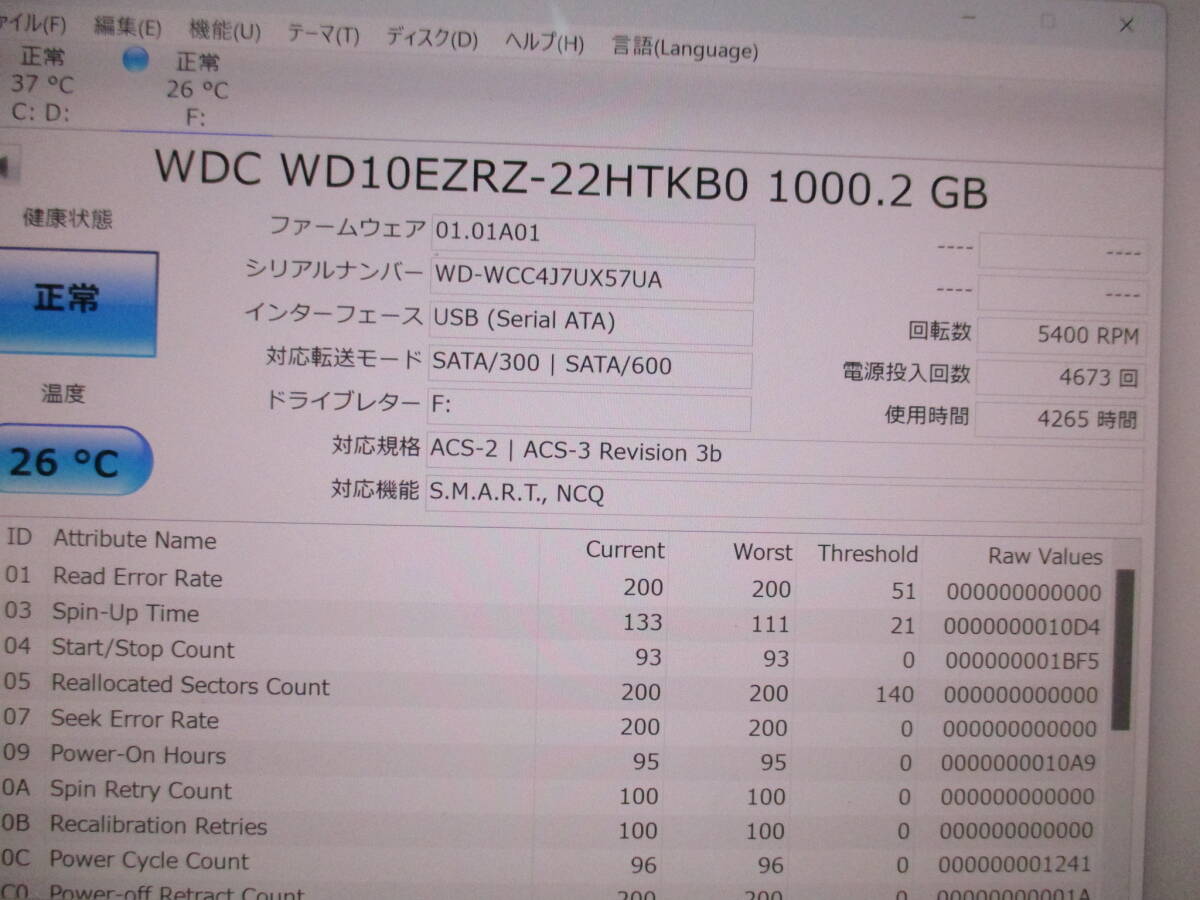1200x900 pixels.
Task: Click the power on hours 4265 時間
Action: pyautogui.click(x=1060, y=420)
